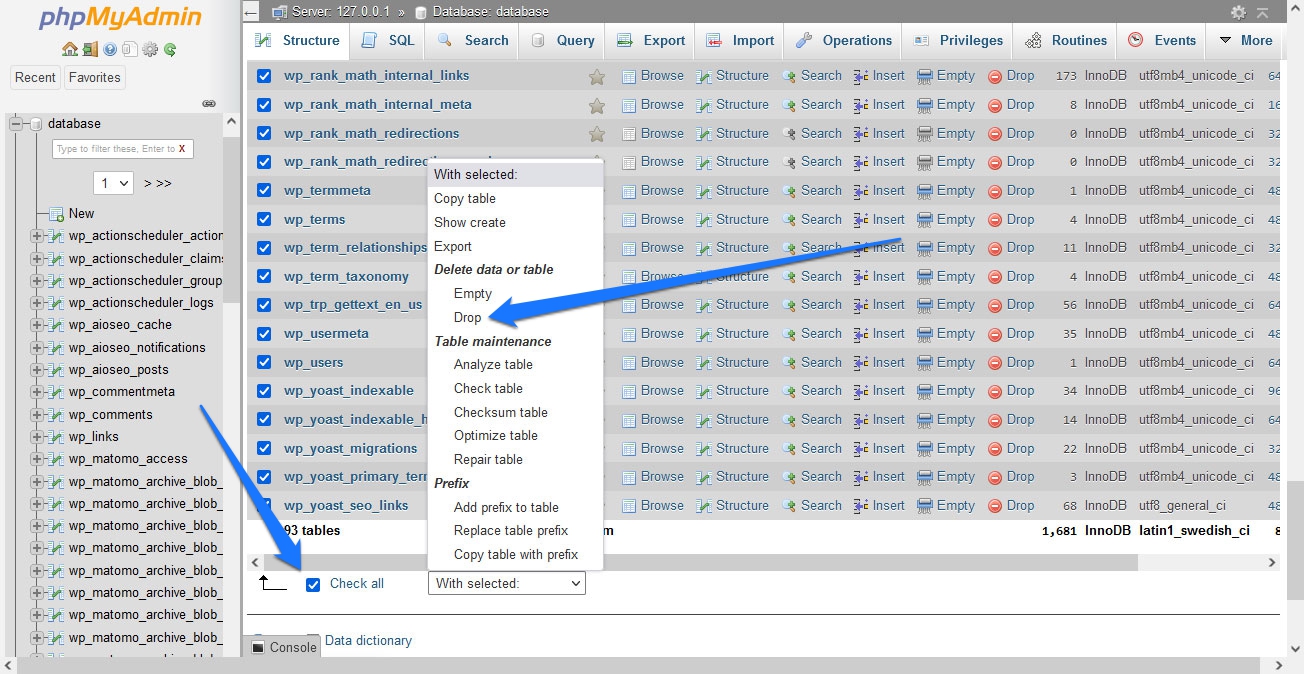The height and width of the screenshot is (674, 1304).
Task: Expand the wp_commentmeta tree node
Action: click(37, 392)
